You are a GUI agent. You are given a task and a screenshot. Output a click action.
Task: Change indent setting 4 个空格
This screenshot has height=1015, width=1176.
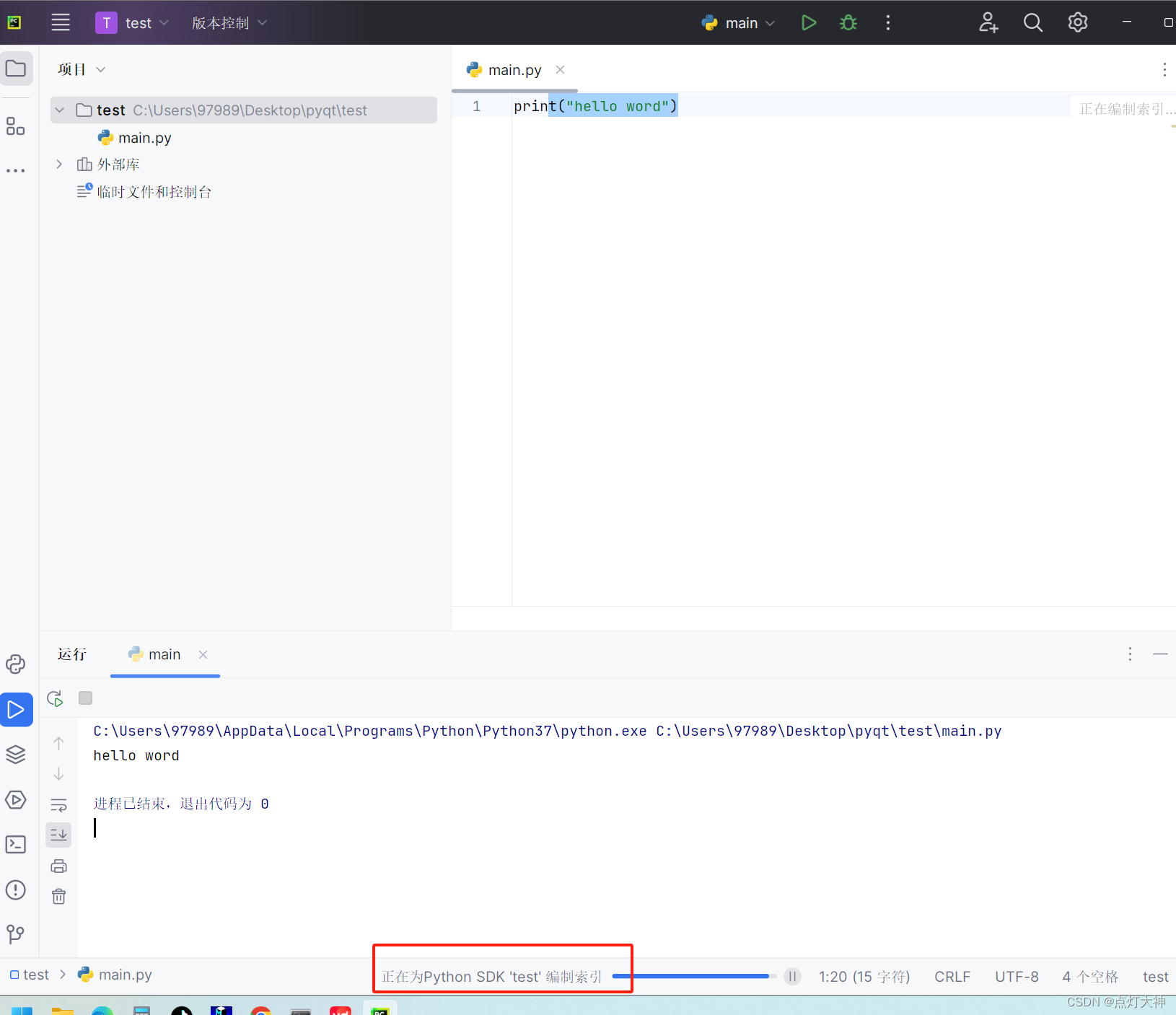click(1090, 977)
